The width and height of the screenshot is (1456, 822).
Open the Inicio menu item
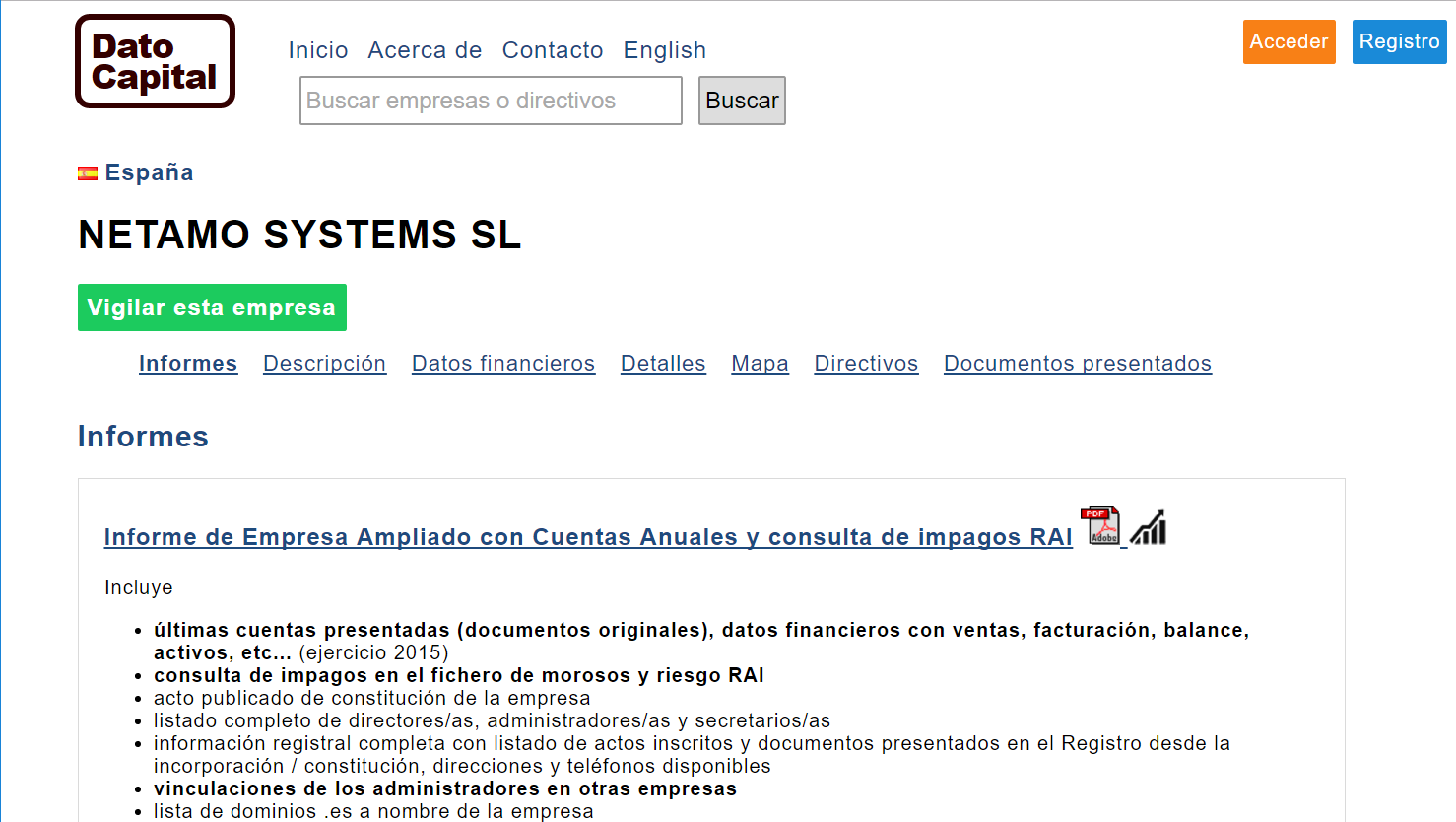tap(318, 50)
